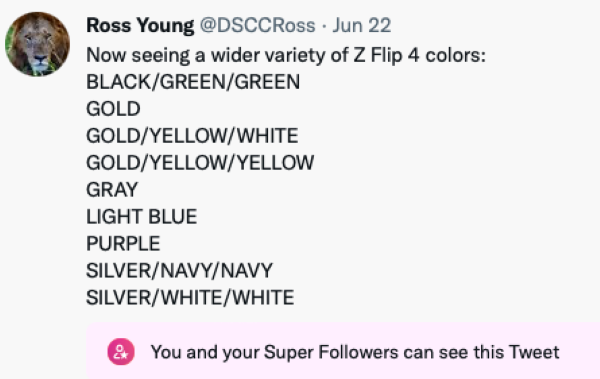Screen dimensions: 600x379
Task: Open the tweet via Jun 22 timestamp
Action: (362, 26)
